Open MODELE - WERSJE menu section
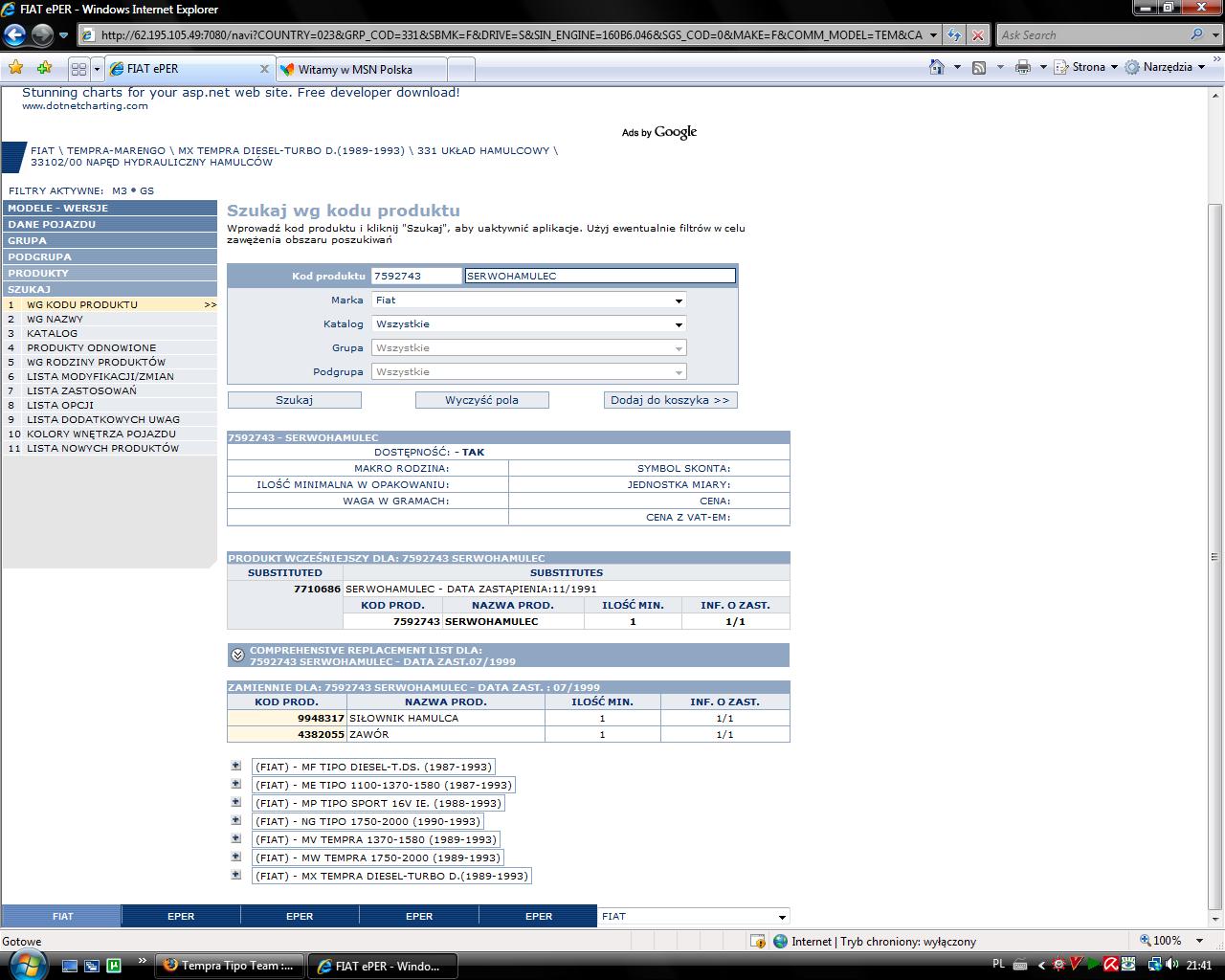The height and width of the screenshot is (980, 1225). pyautogui.click(x=110, y=208)
